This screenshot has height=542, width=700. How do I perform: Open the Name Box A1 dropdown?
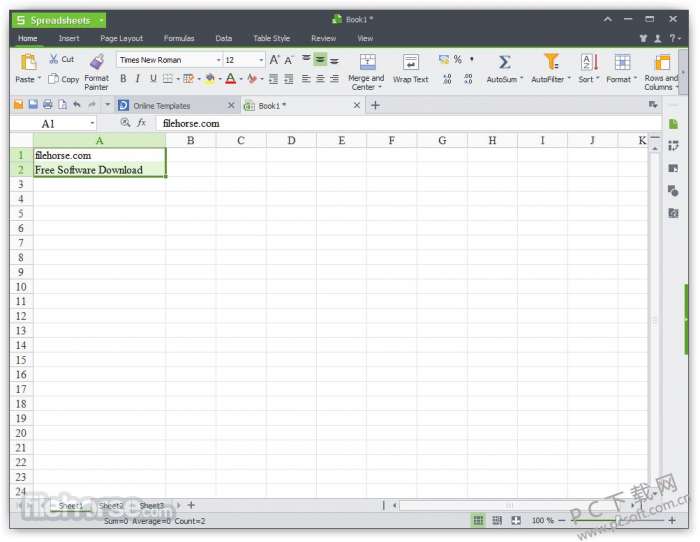tap(92, 123)
